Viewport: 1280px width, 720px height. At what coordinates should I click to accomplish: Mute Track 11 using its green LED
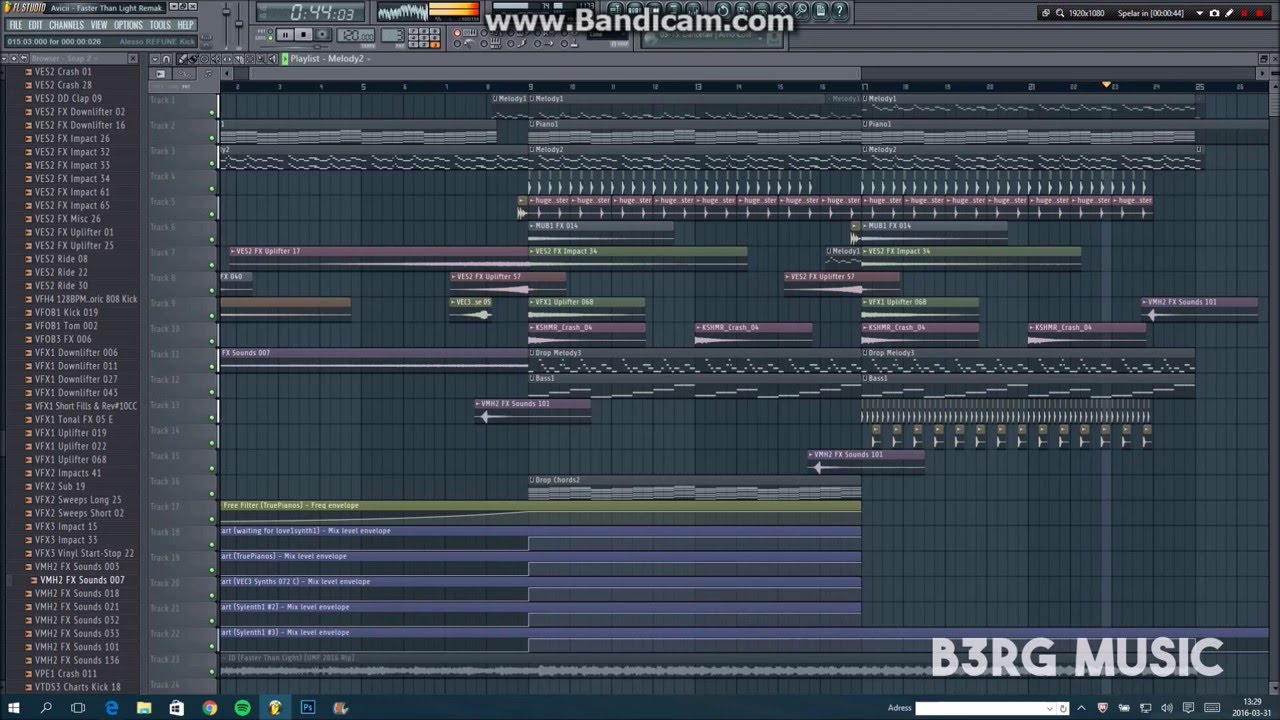tap(212, 366)
